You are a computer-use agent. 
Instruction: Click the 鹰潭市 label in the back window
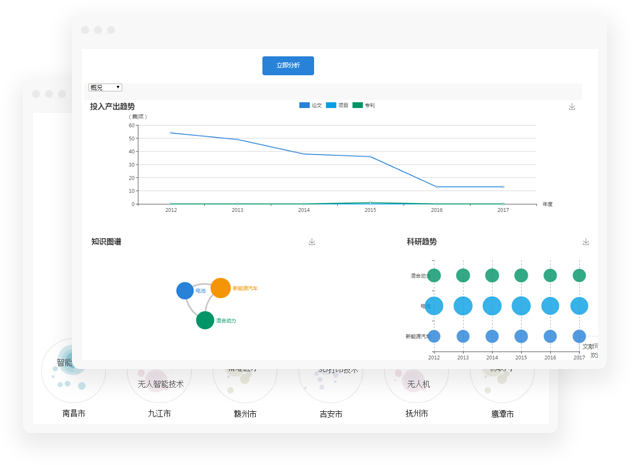coord(502,414)
